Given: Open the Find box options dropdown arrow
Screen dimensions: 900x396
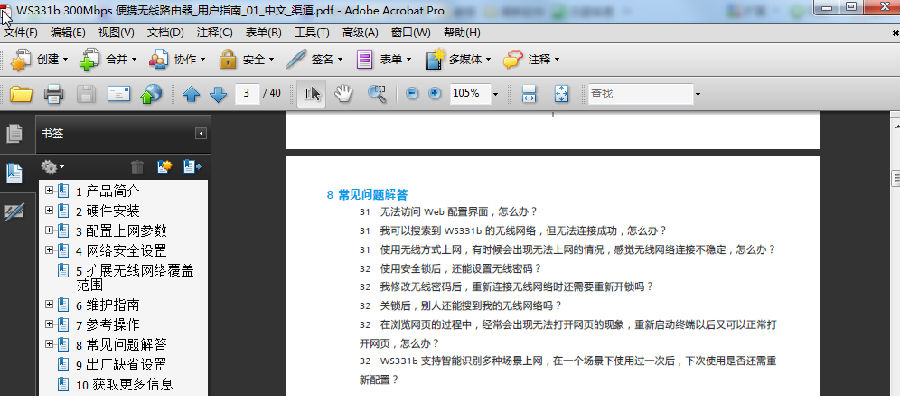Looking at the screenshot, I should [x=698, y=94].
